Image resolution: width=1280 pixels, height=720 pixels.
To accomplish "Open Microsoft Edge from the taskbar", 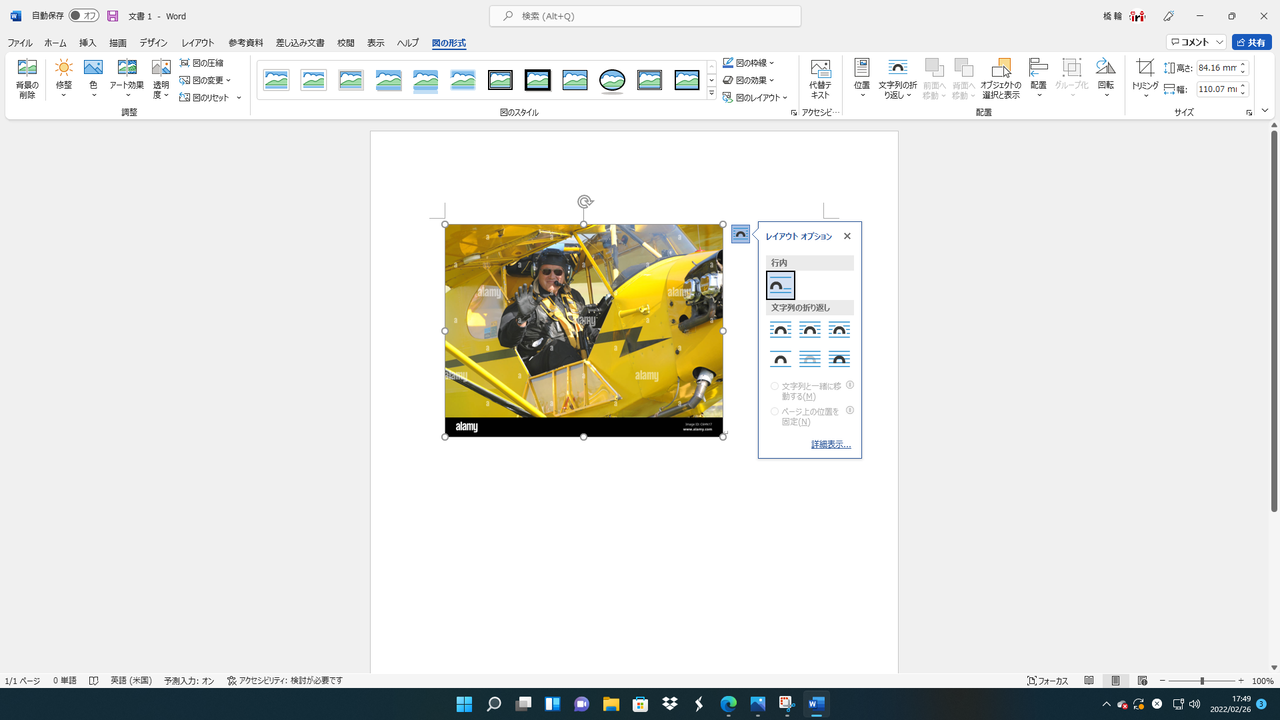I will [x=728, y=704].
